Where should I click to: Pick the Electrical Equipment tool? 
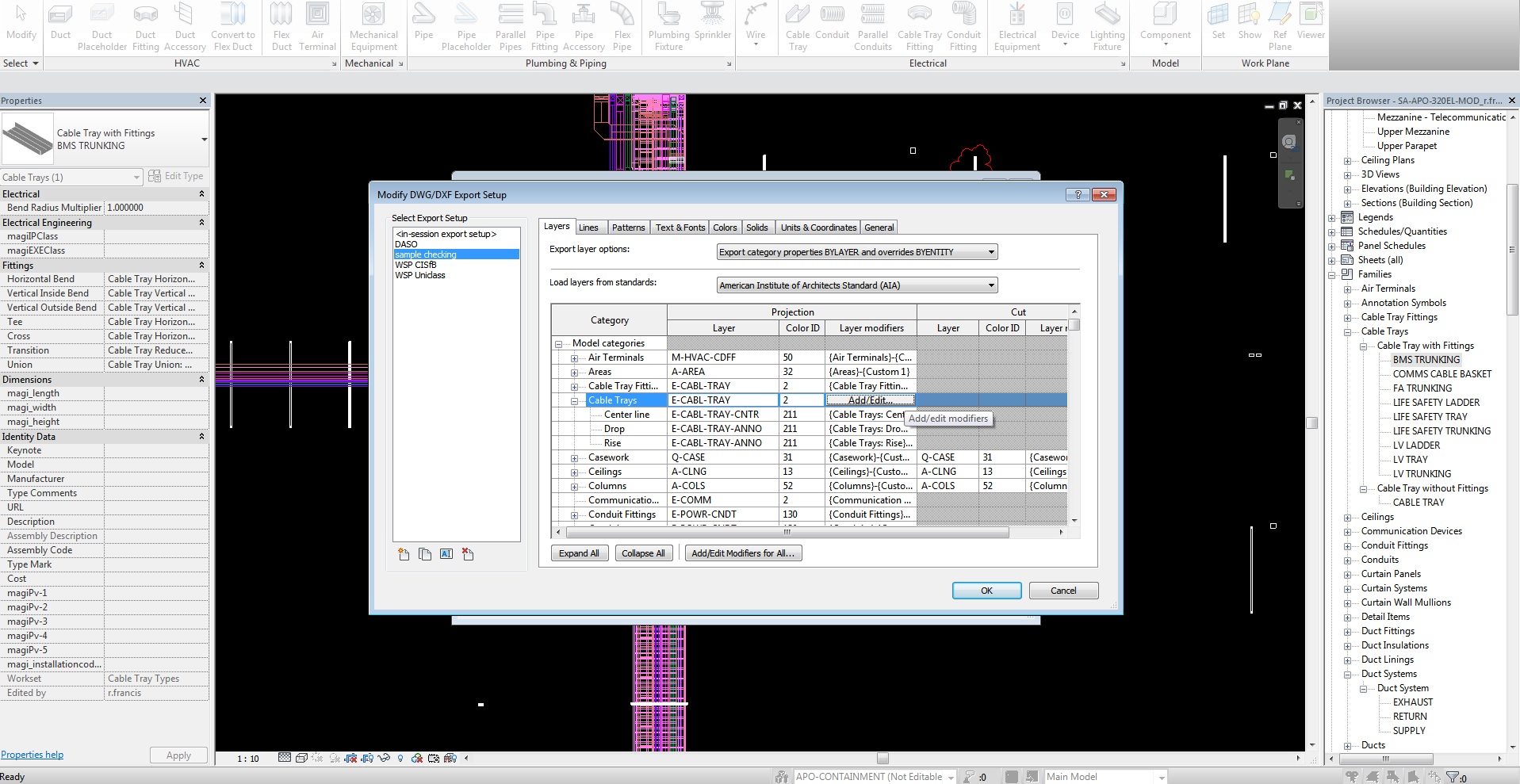pyautogui.click(x=1017, y=27)
